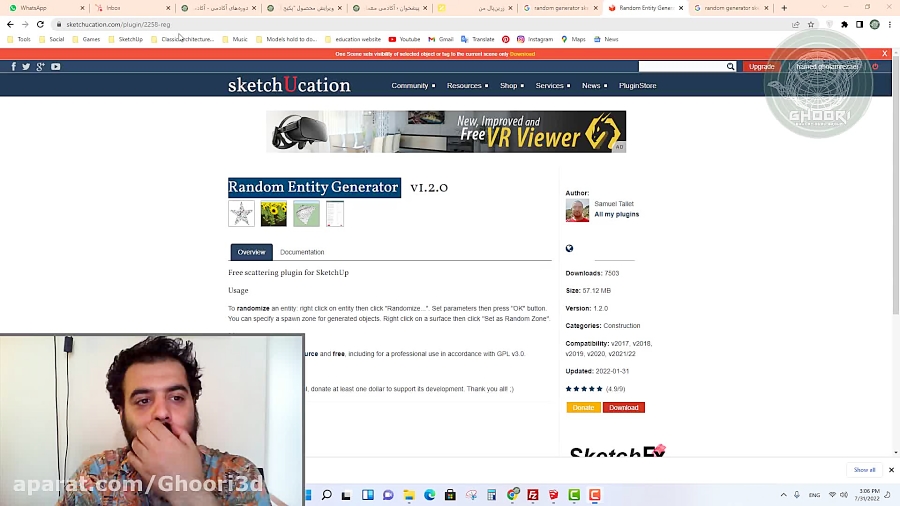Open the Youtube bookmark
The height and width of the screenshot is (506, 900).
click(404, 39)
